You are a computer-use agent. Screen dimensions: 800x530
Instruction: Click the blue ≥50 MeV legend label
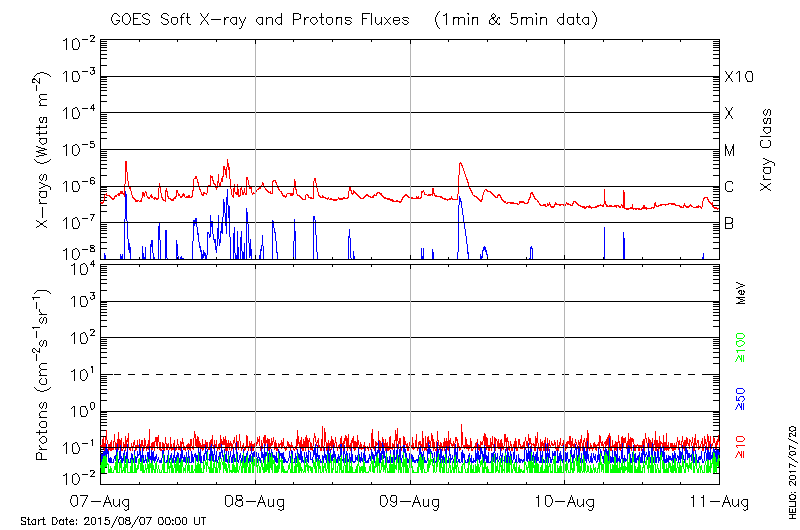tap(741, 399)
